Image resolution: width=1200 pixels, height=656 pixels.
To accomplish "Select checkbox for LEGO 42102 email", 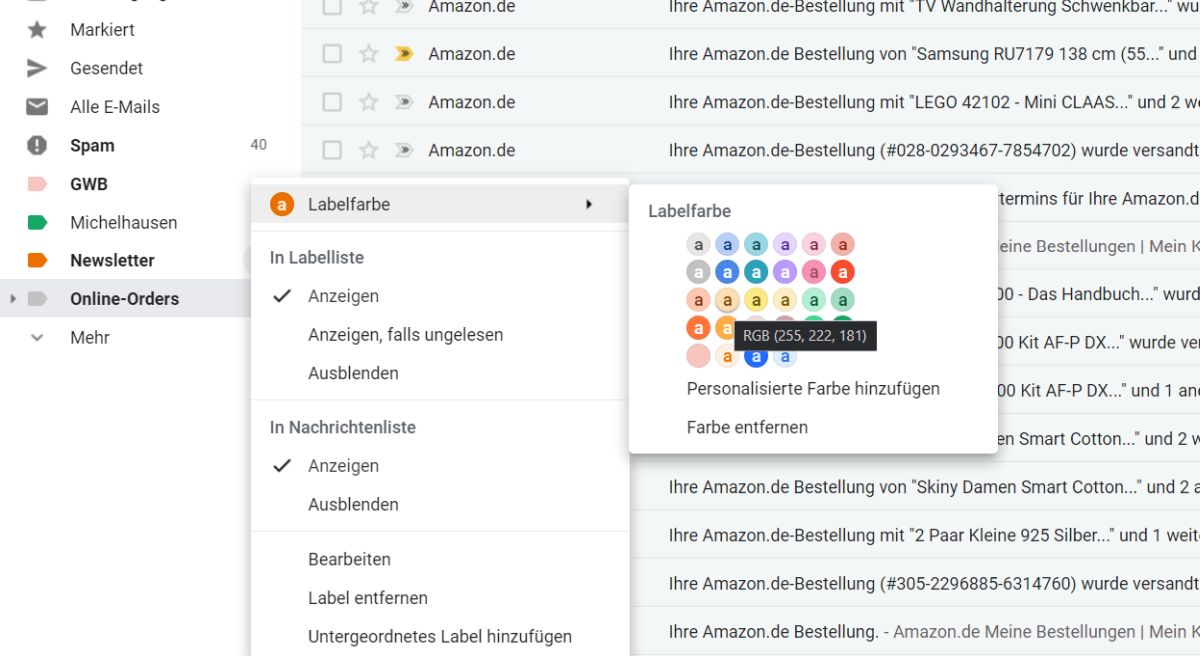I will 332,102.
